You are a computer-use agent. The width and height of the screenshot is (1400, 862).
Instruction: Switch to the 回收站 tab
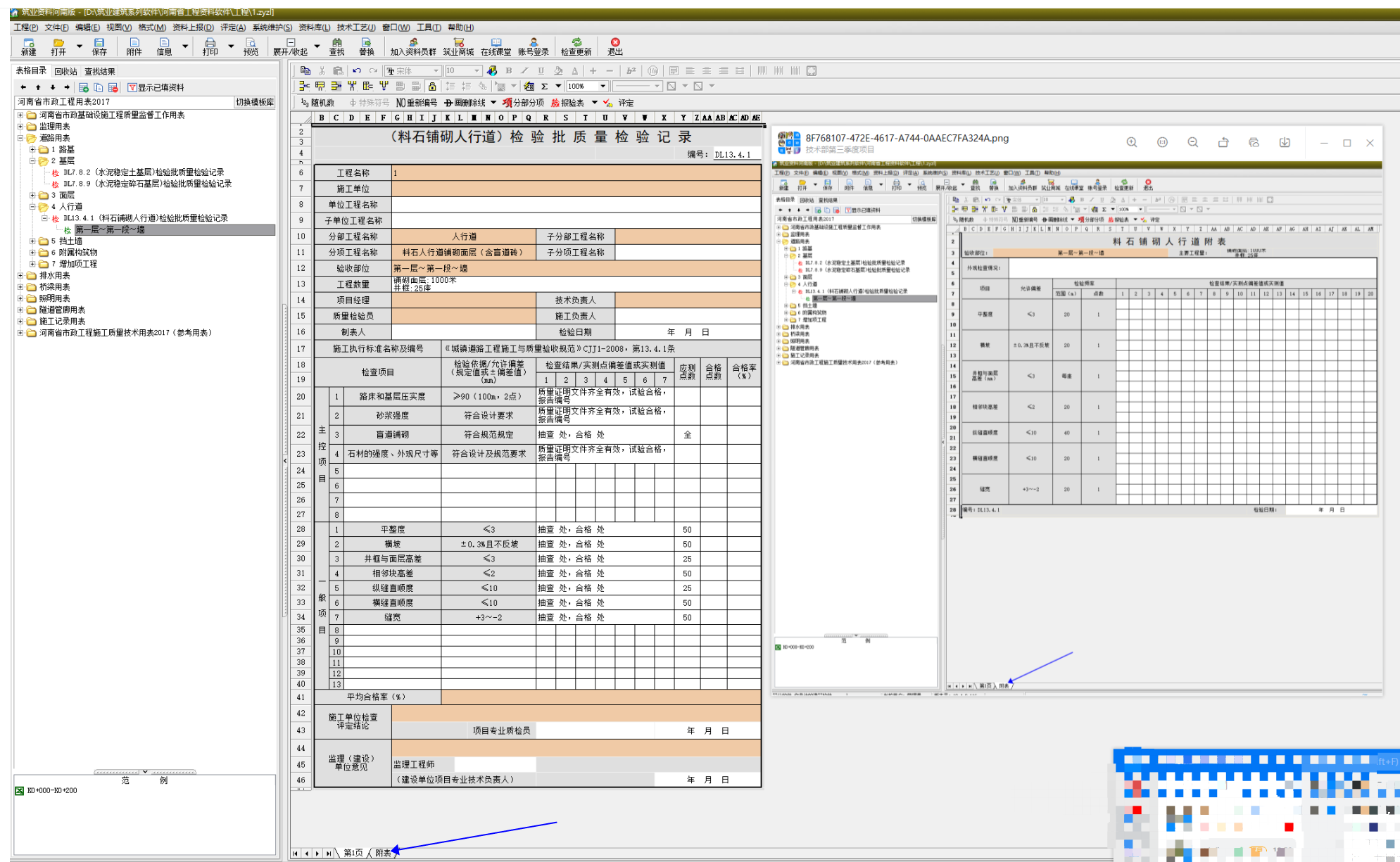point(66,71)
